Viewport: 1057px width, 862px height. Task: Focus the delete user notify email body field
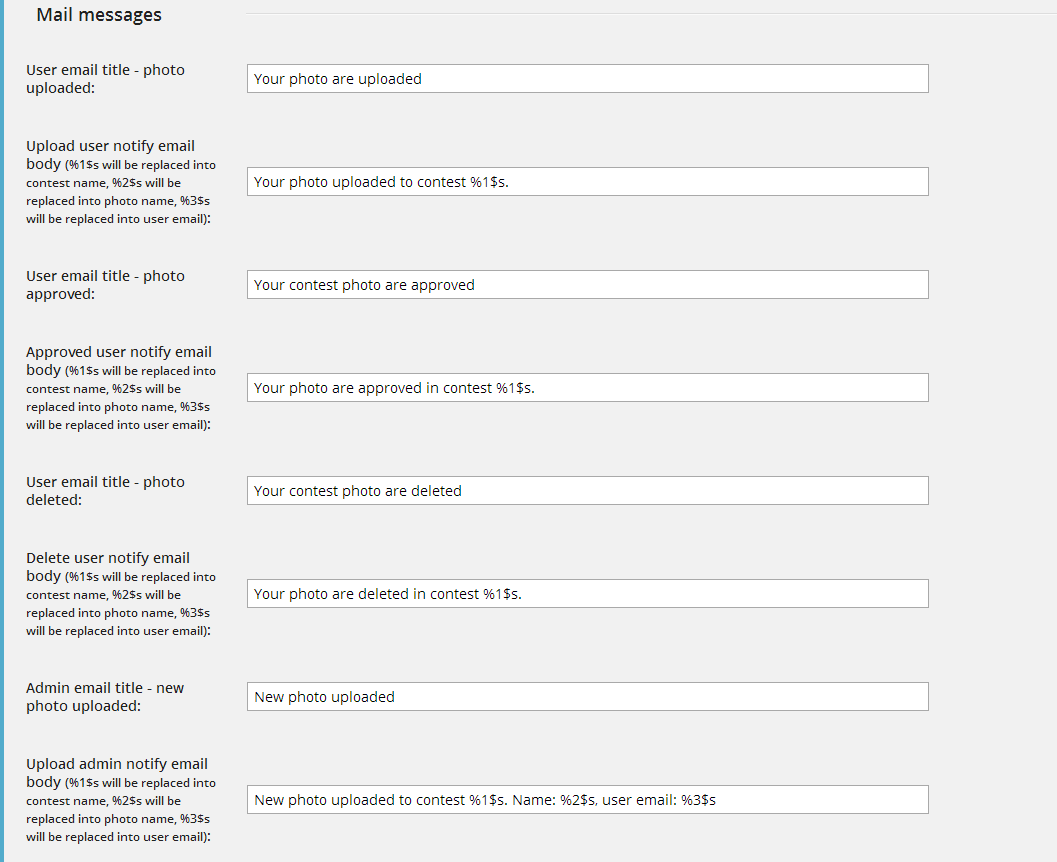[587, 594]
